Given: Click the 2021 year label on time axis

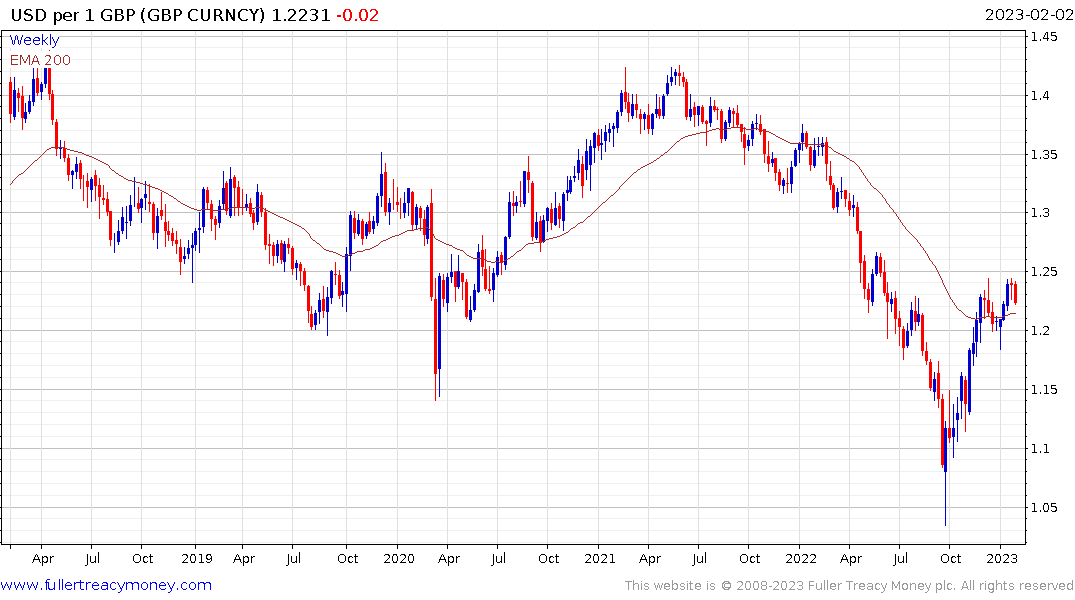Looking at the screenshot, I should pos(600,559).
